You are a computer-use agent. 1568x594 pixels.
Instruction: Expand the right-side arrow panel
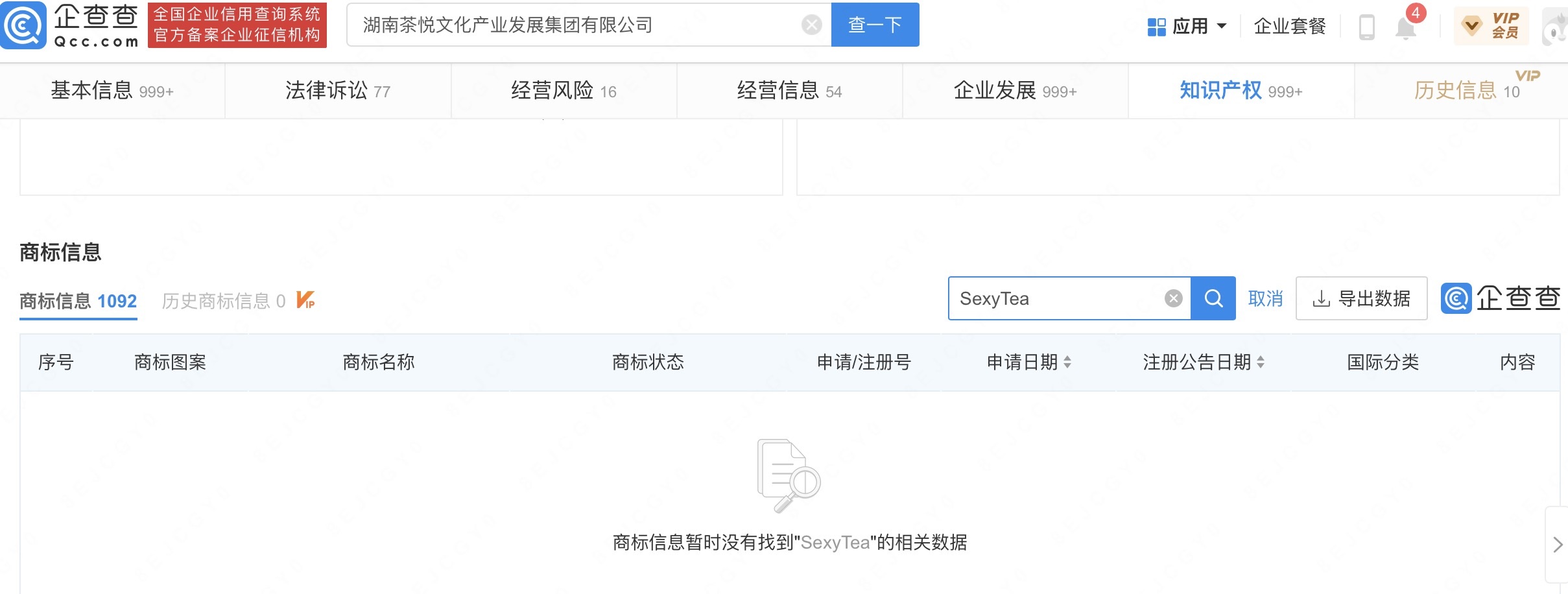1557,545
